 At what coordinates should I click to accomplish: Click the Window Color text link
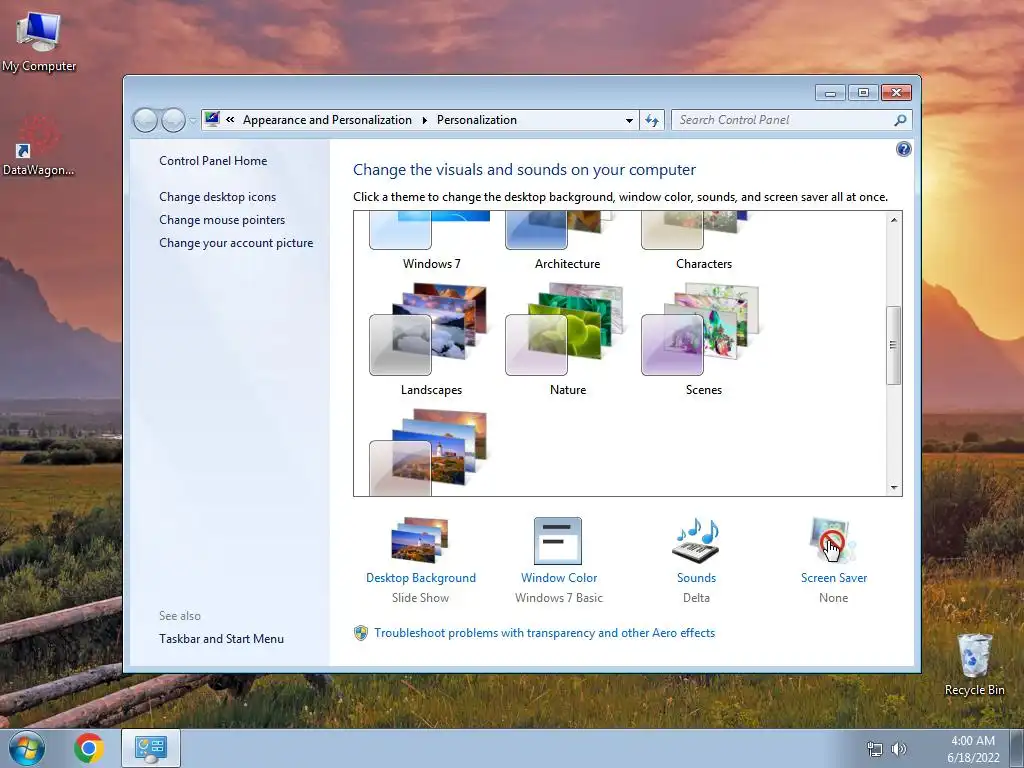click(x=559, y=578)
